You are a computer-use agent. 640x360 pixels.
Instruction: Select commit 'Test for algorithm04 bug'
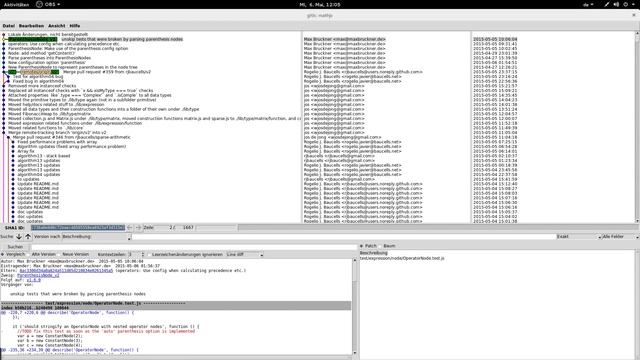pos(38,76)
